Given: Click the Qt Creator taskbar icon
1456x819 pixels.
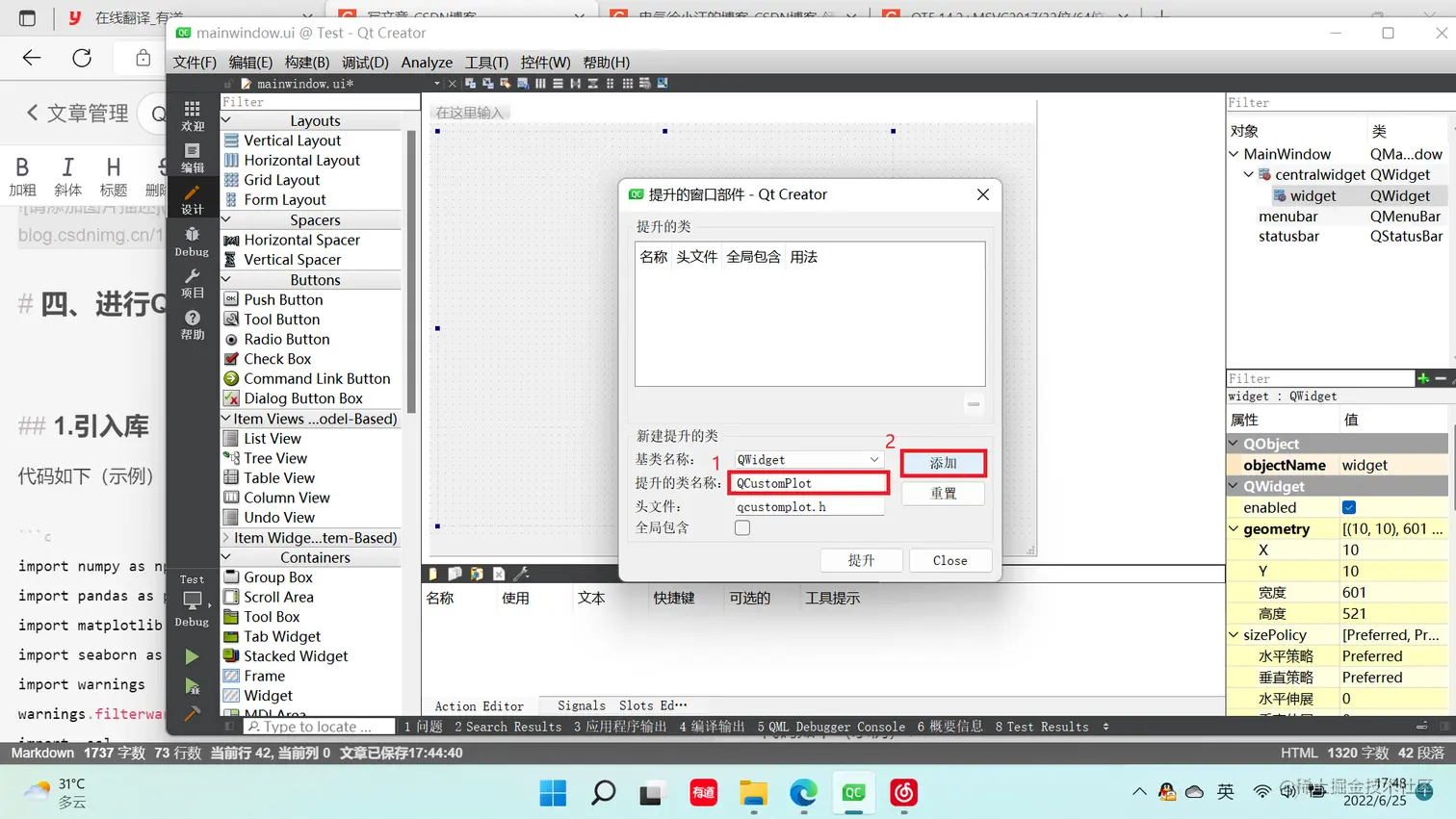Looking at the screenshot, I should coord(853,793).
